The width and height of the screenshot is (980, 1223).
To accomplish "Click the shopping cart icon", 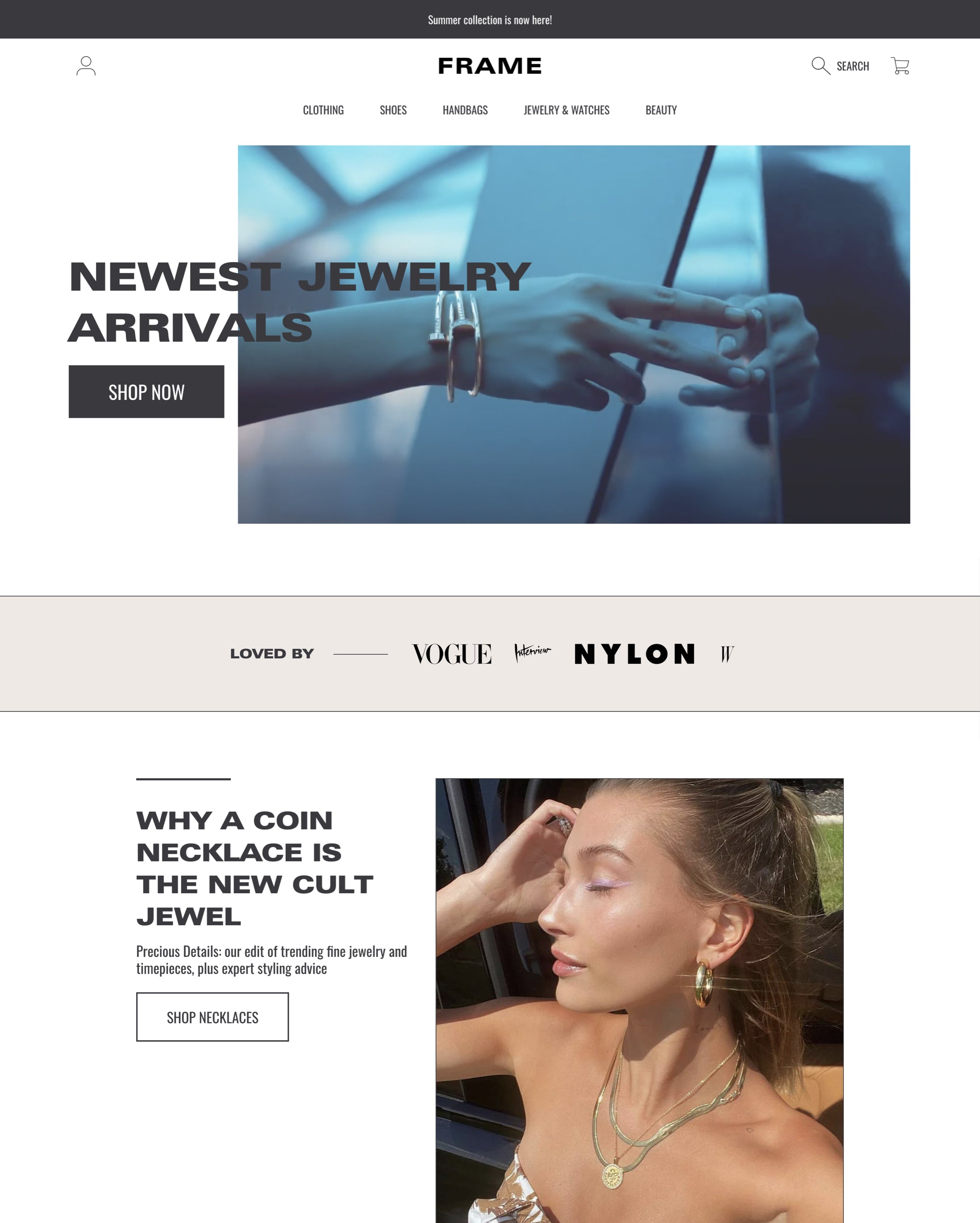I will pos(900,66).
